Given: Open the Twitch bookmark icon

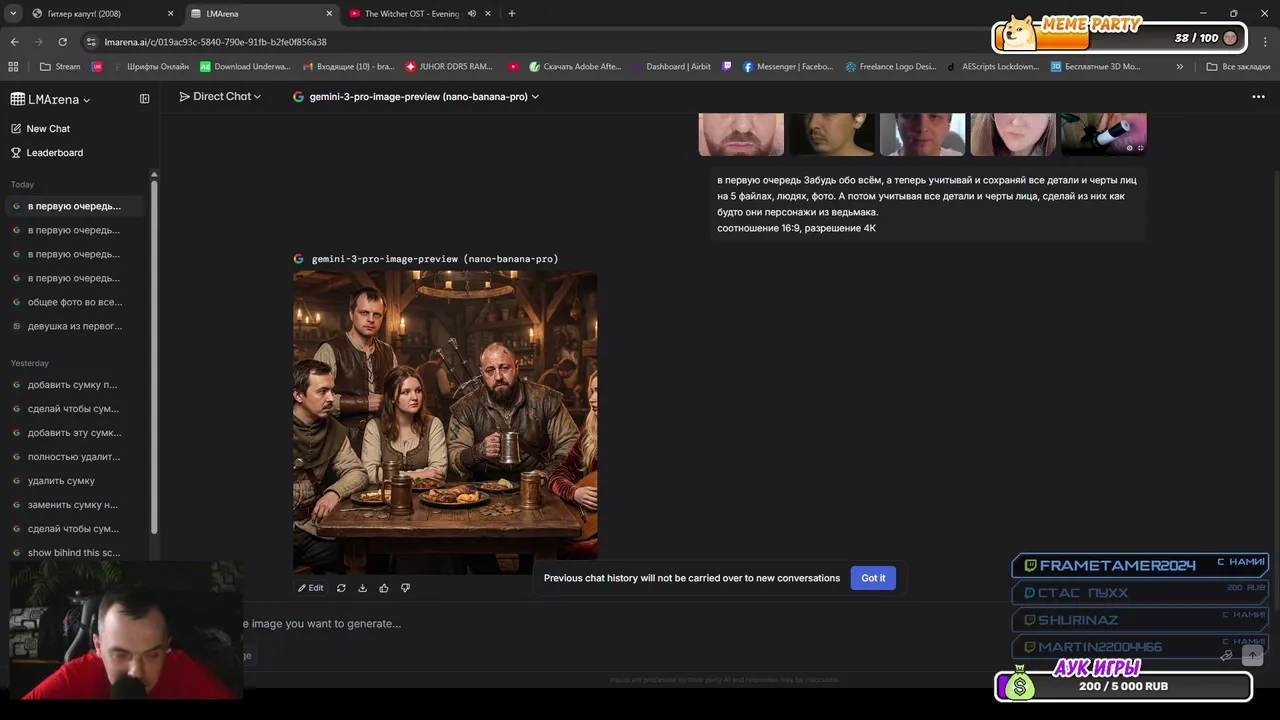Looking at the screenshot, I should (727, 67).
